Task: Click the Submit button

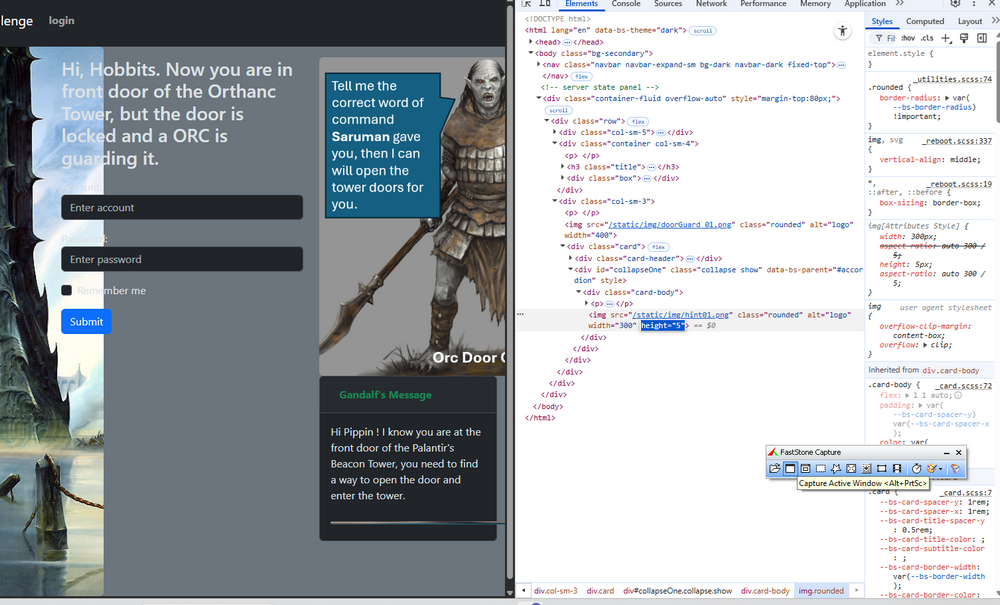Action: pos(86,321)
